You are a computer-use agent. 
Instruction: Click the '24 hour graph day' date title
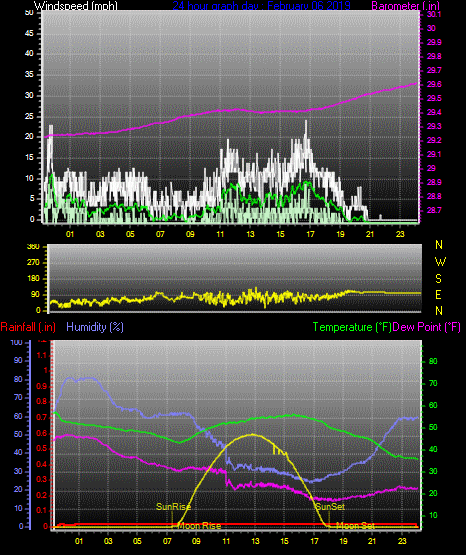tap(261, 6)
